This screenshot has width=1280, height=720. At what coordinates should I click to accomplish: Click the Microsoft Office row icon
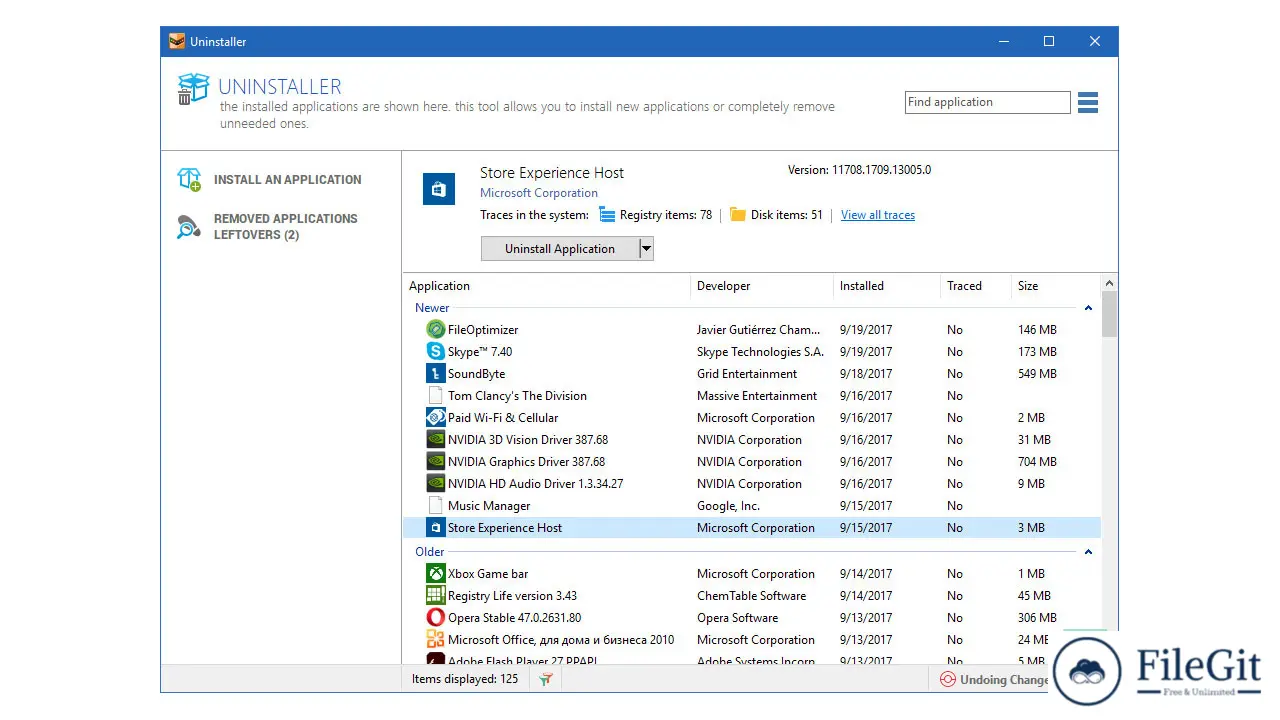[x=435, y=640]
